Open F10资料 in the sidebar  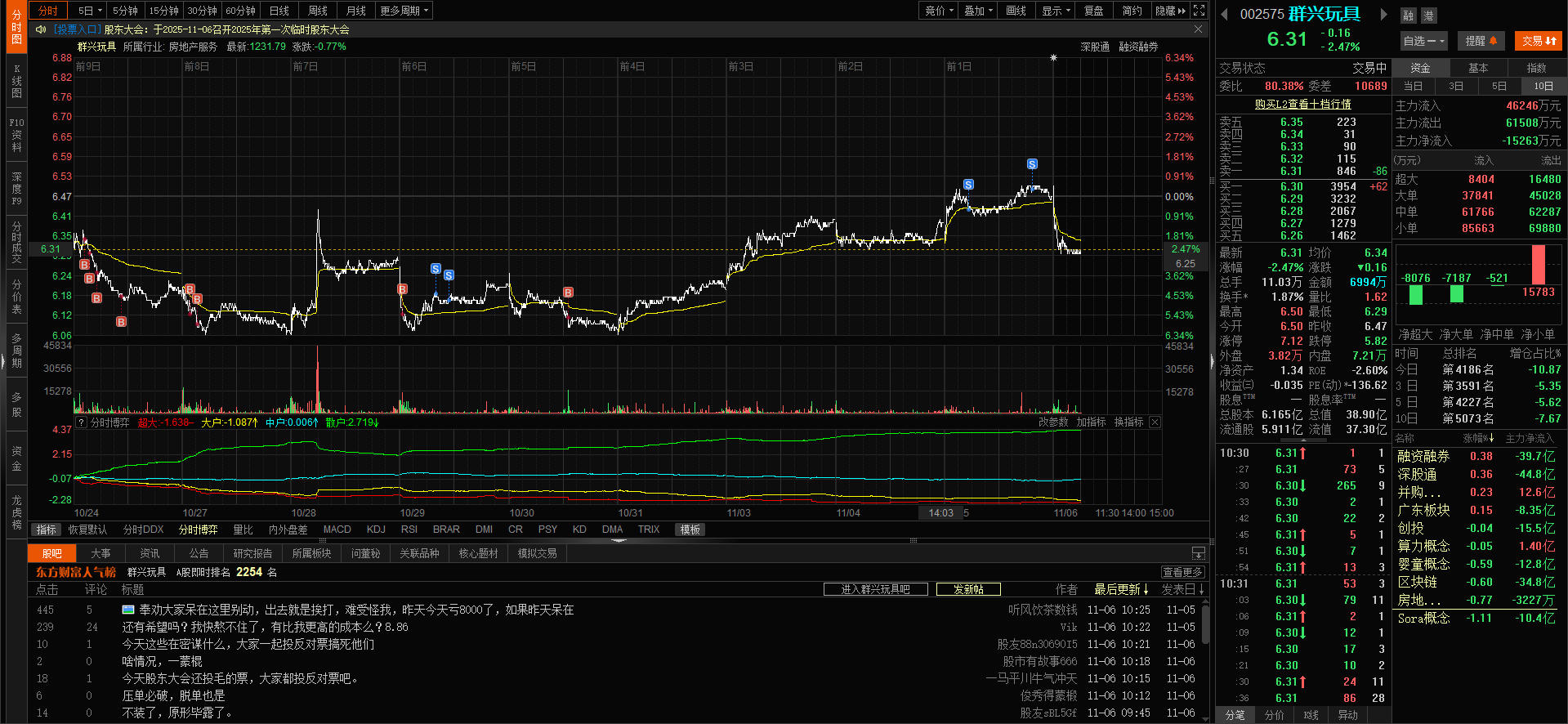16,135
